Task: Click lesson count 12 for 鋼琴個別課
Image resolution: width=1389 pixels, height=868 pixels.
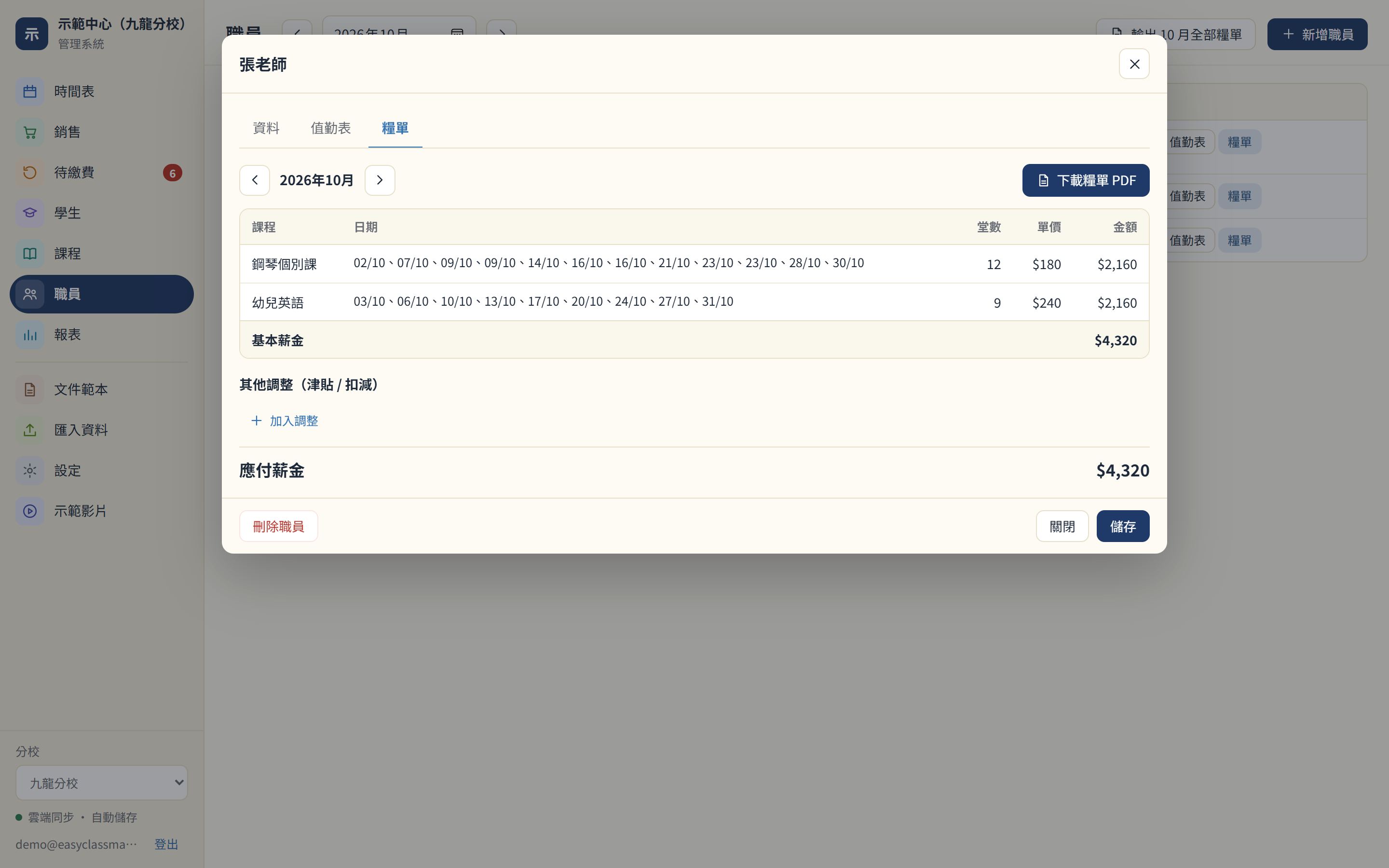Action: point(994,265)
